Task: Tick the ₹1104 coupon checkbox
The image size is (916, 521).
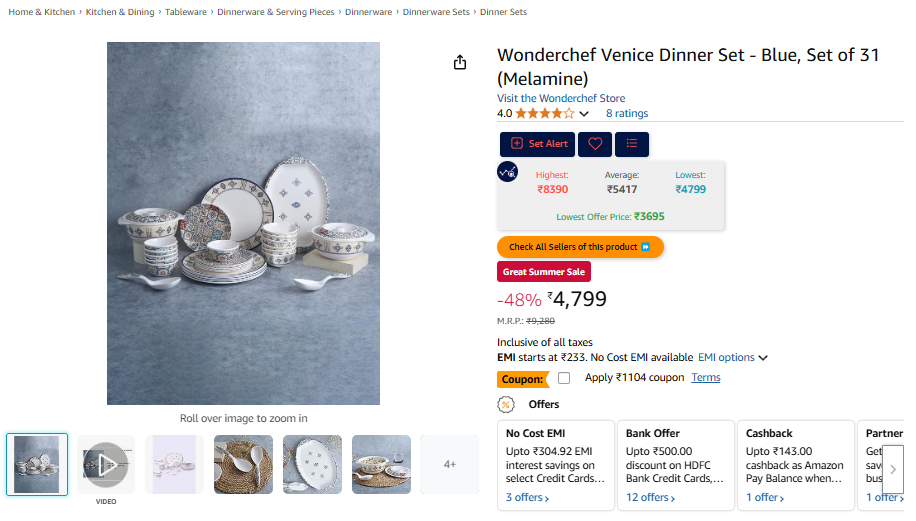Action: pos(564,378)
